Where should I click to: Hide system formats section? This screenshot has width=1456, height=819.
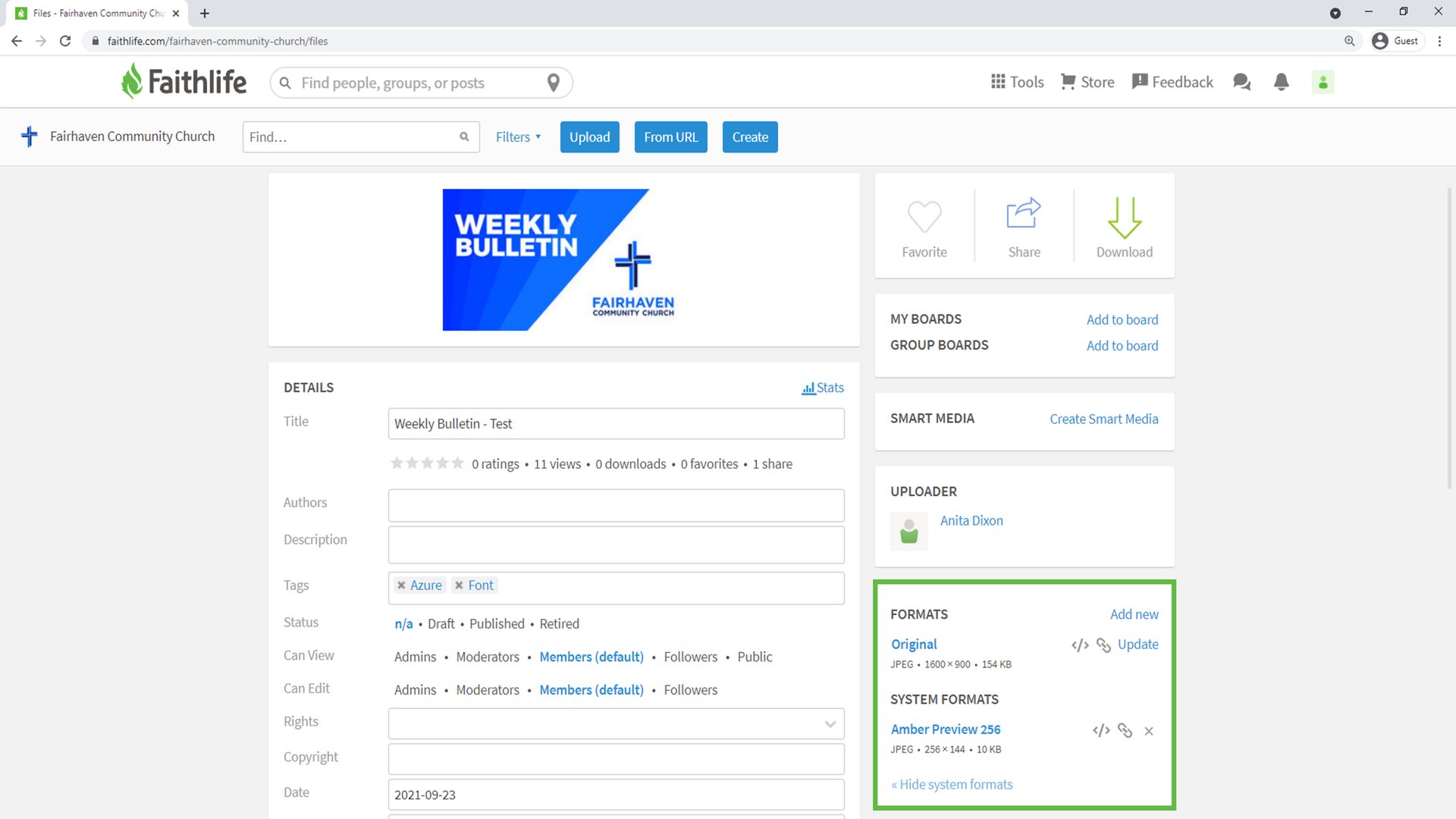pyautogui.click(x=952, y=784)
